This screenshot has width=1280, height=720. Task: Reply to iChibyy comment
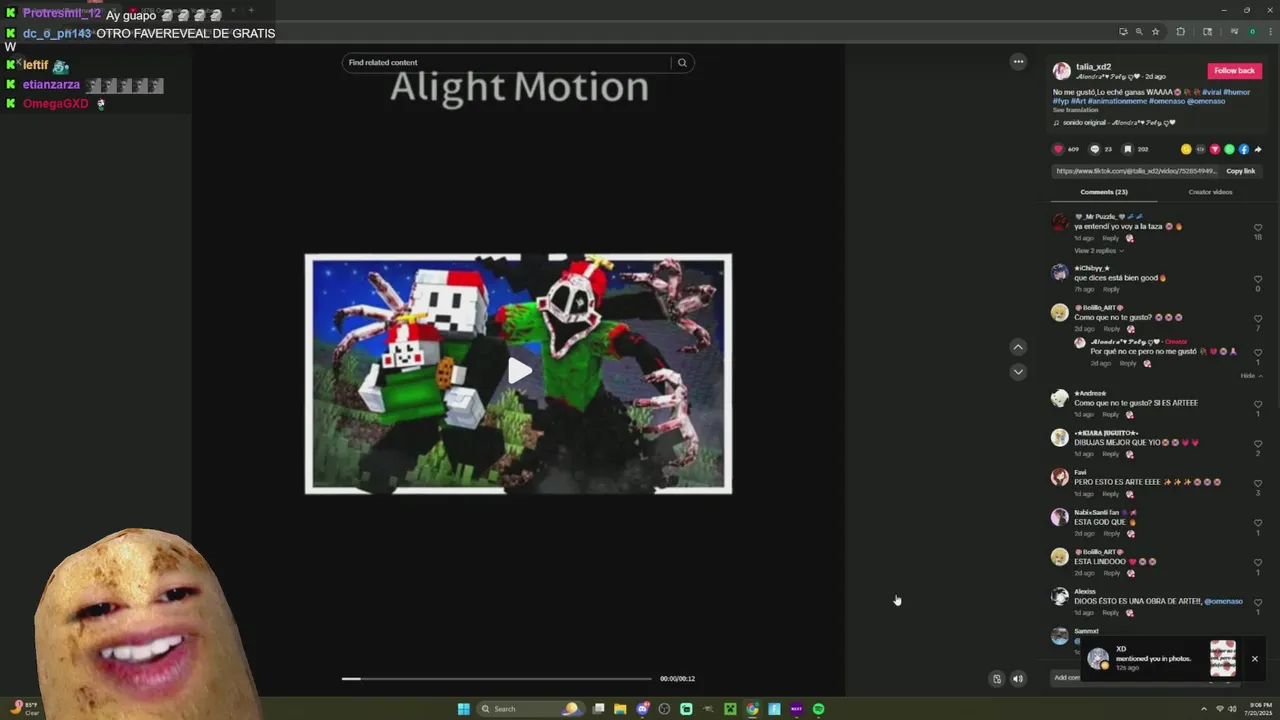pyautogui.click(x=1111, y=289)
